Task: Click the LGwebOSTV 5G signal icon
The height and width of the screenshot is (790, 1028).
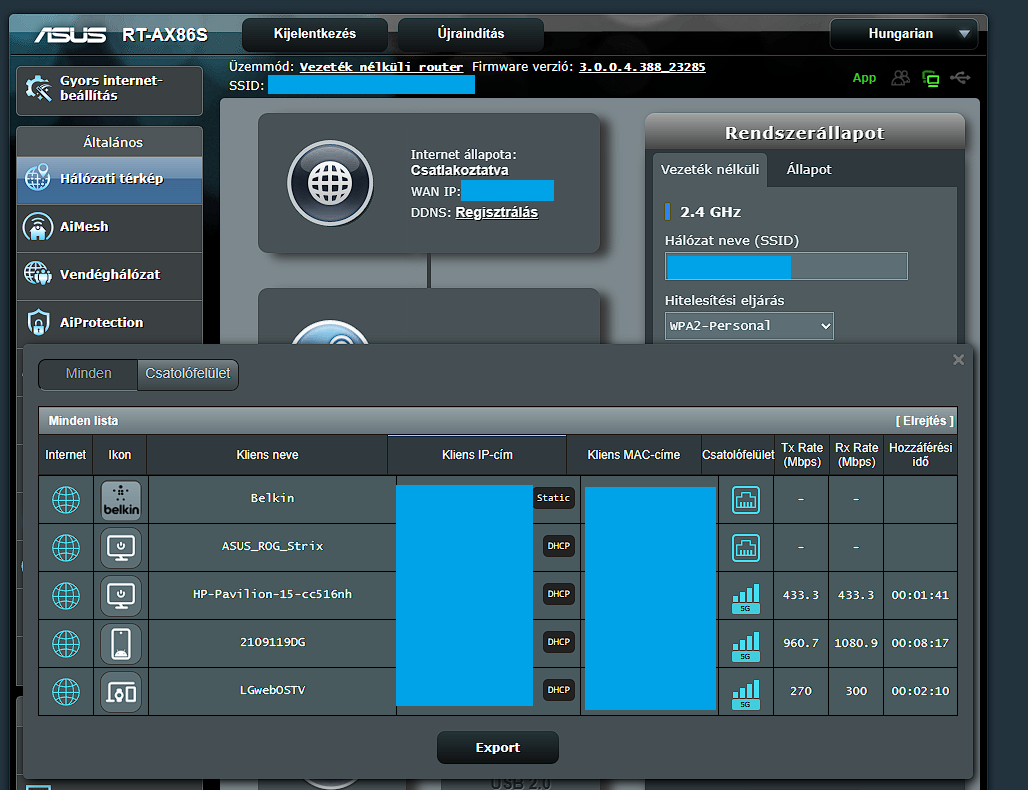Action: (745, 693)
